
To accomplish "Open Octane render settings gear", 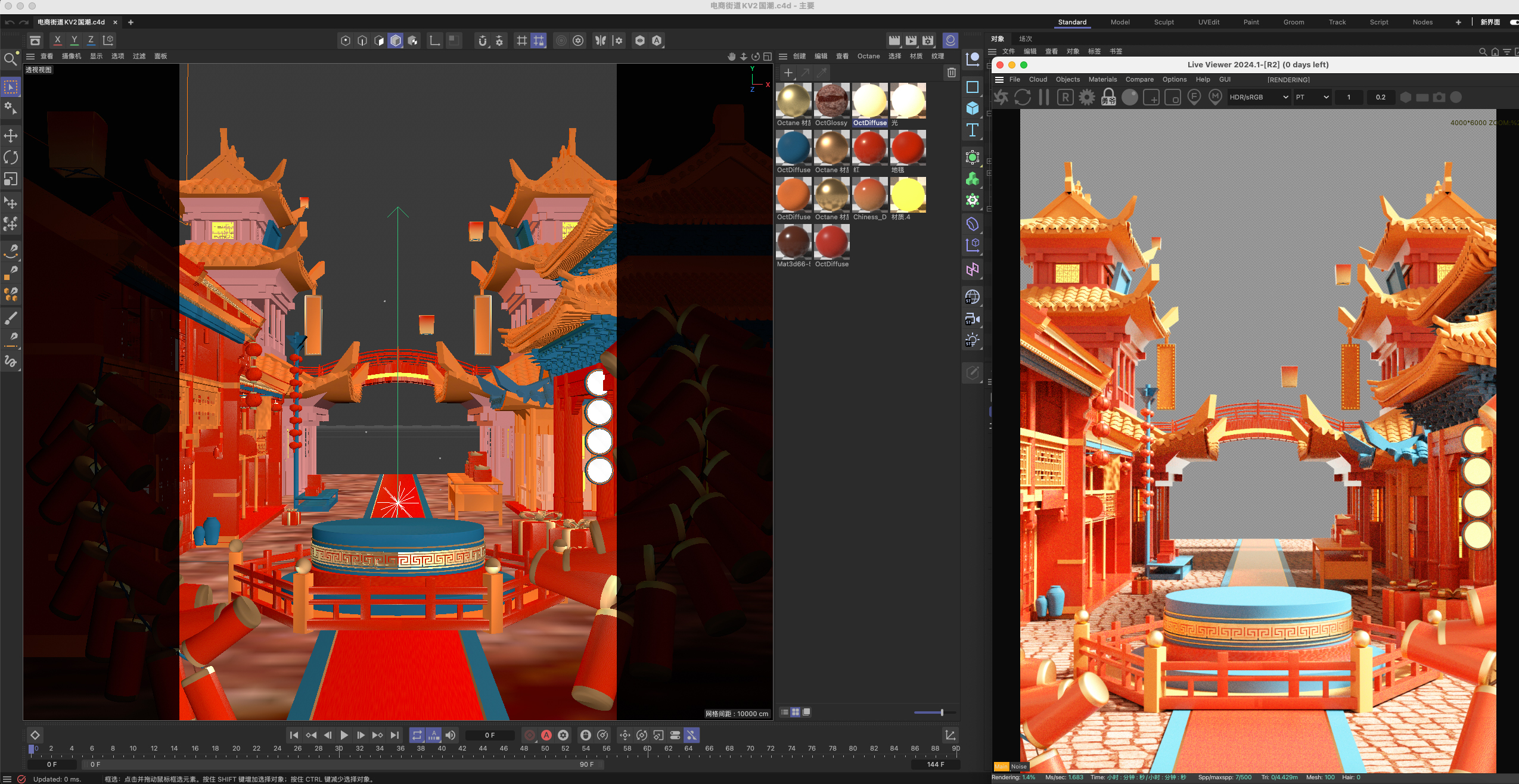I will (x=1086, y=97).
